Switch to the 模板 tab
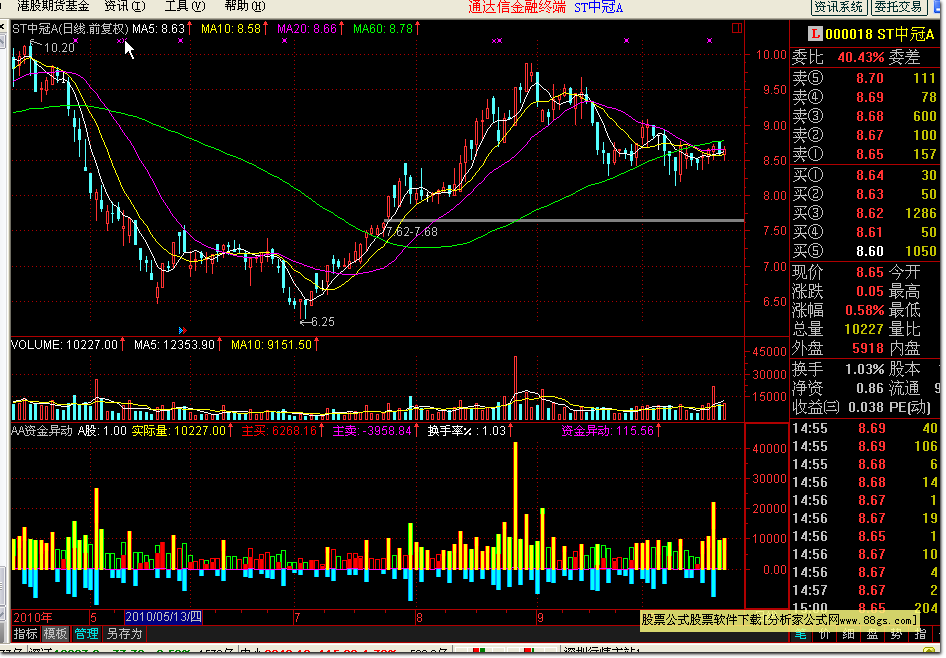Viewport: 946px width, 658px height. point(55,634)
